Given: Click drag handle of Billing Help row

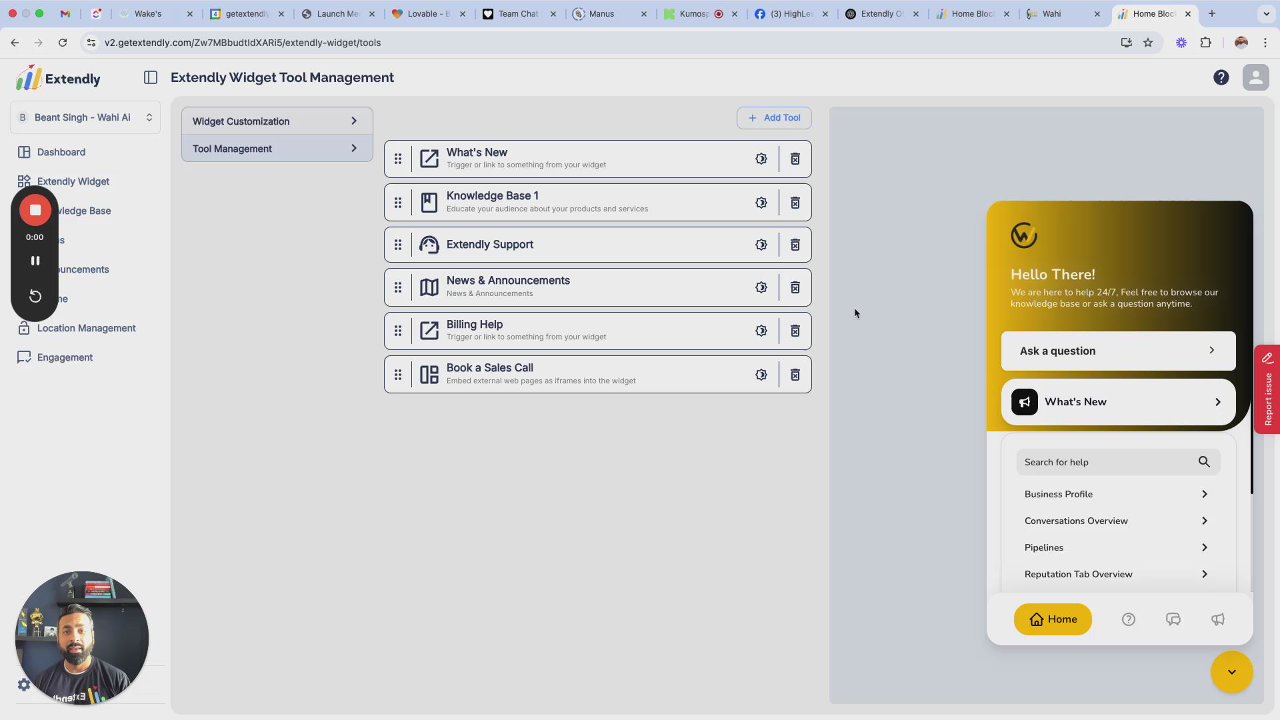Looking at the screenshot, I should pyautogui.click(x=398, y=331).
